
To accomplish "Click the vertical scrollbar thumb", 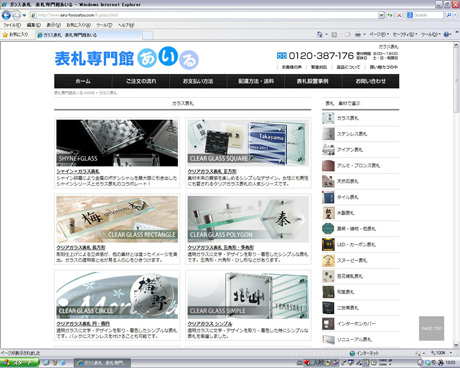I will point(456,81).
